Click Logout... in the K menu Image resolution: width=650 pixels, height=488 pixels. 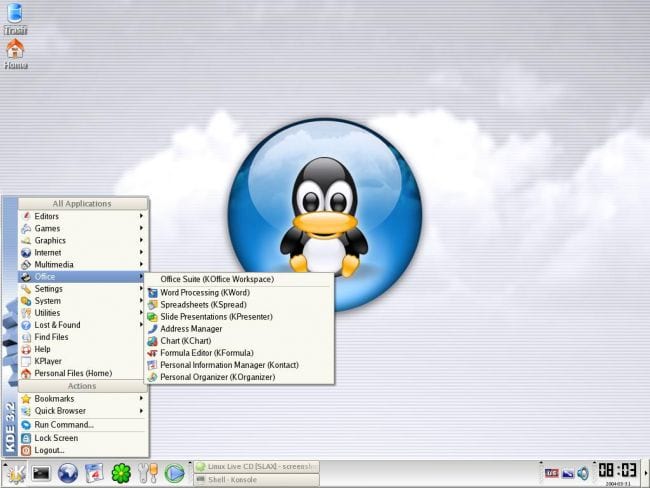point(49,450)
